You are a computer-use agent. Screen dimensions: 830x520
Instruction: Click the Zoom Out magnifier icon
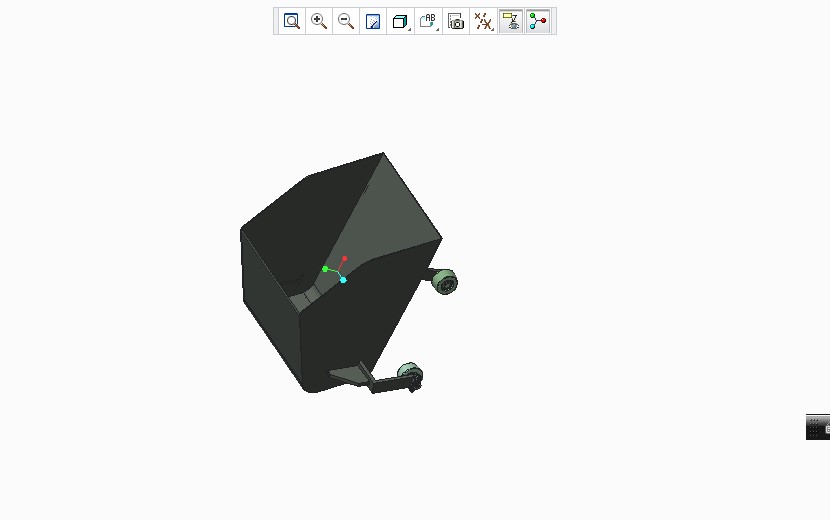(x=346, y=21)
